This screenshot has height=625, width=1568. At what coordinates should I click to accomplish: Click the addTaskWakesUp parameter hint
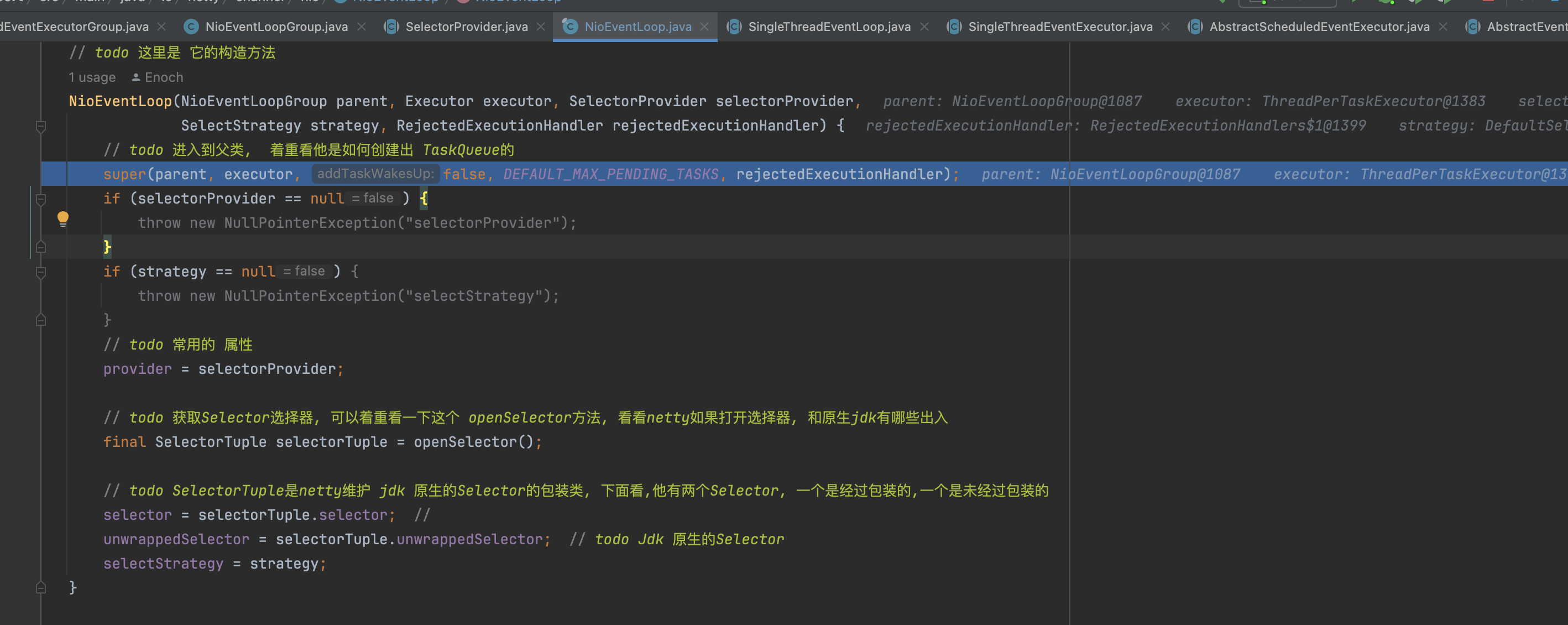click(375, 174)
